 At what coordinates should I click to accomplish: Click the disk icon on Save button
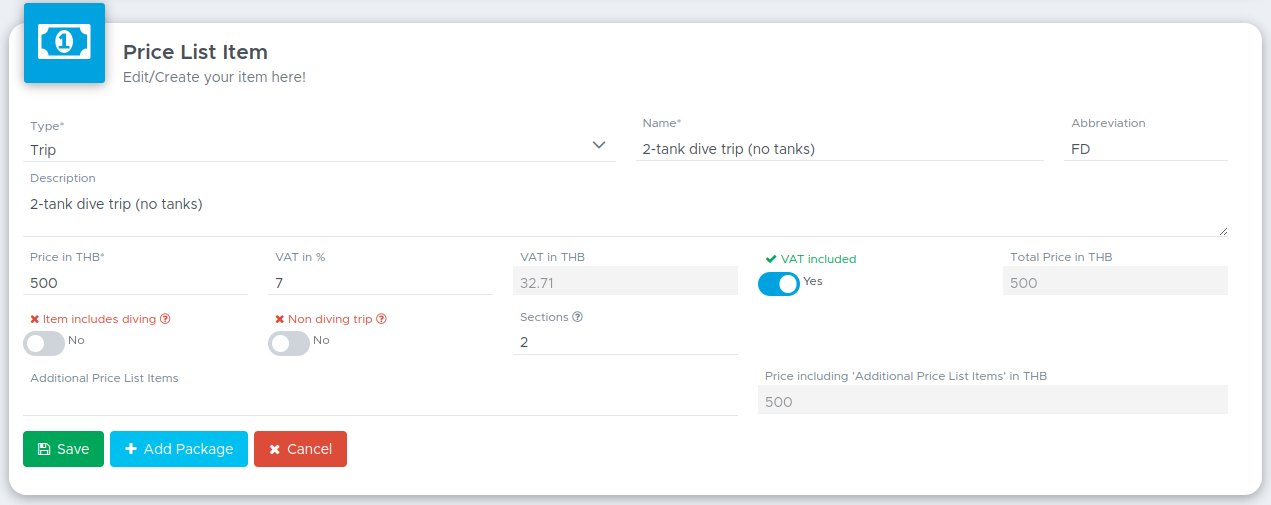(43, 449)
